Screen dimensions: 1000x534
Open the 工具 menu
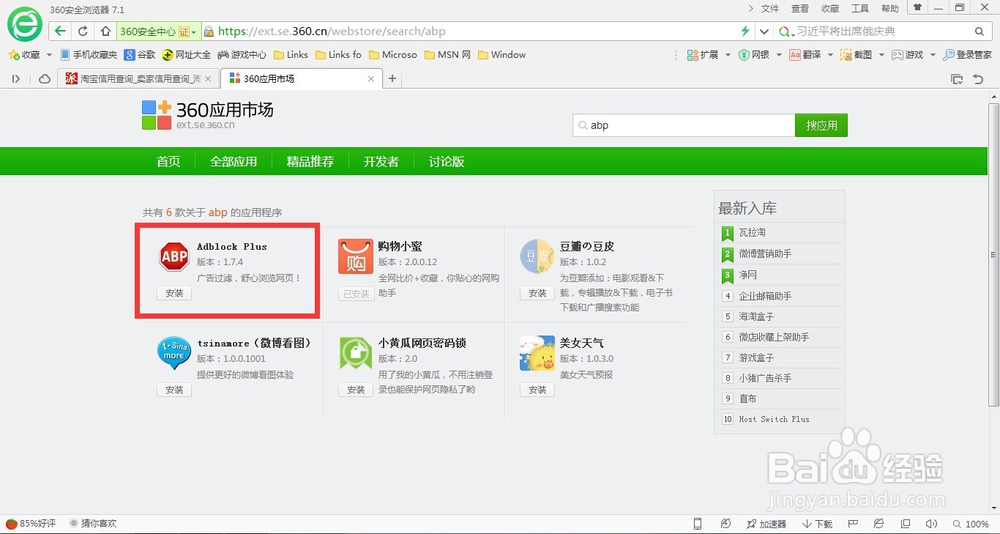(860, 8)
